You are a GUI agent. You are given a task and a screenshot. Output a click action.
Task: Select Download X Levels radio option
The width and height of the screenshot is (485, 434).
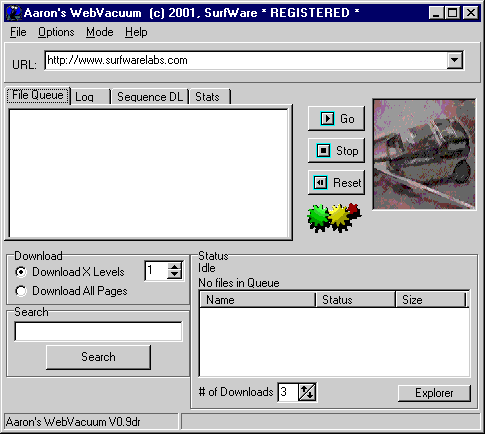[x=70, y=272]
